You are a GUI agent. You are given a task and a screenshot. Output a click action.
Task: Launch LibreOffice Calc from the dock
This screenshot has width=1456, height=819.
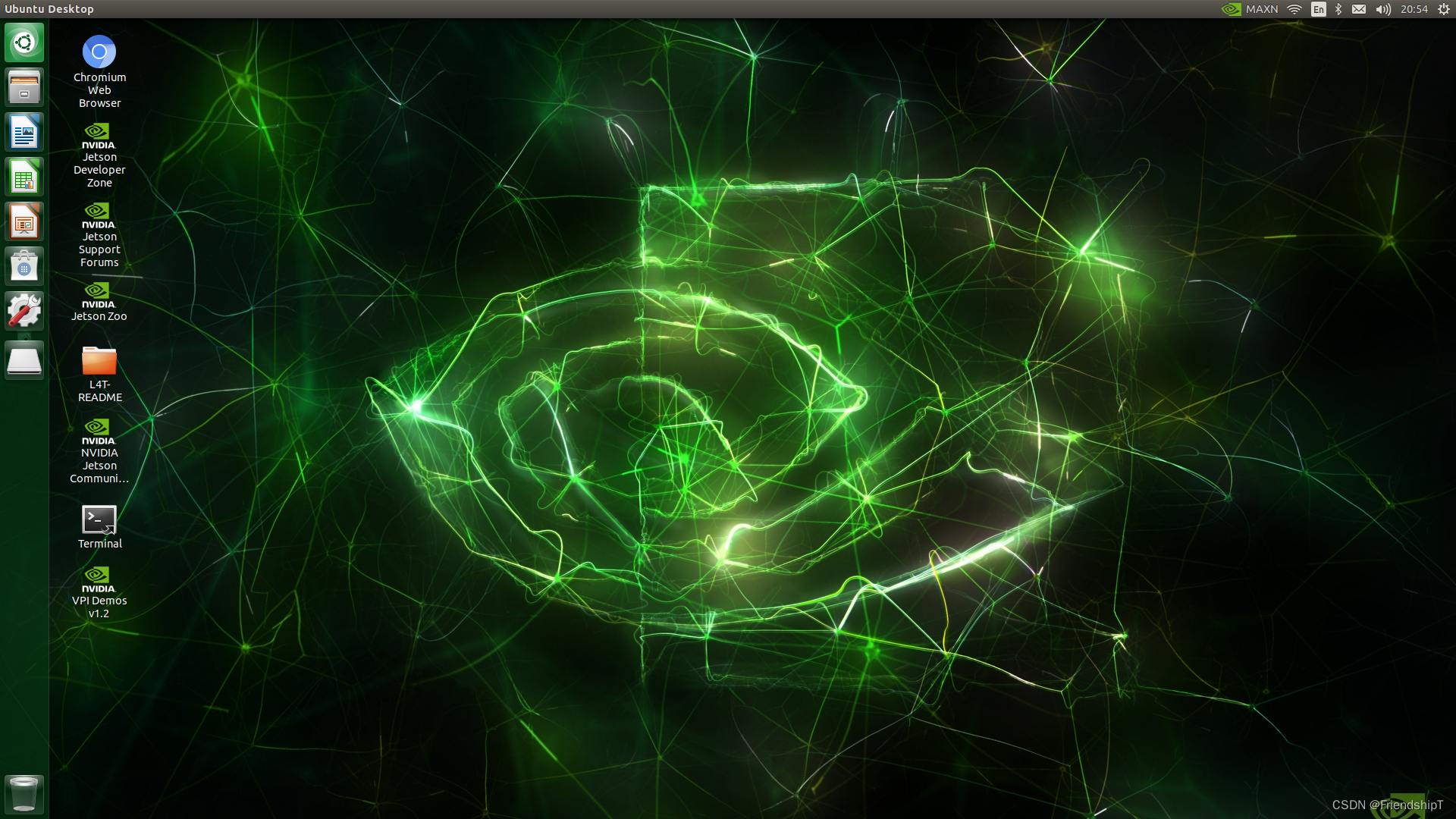click(x=24, y=177)
